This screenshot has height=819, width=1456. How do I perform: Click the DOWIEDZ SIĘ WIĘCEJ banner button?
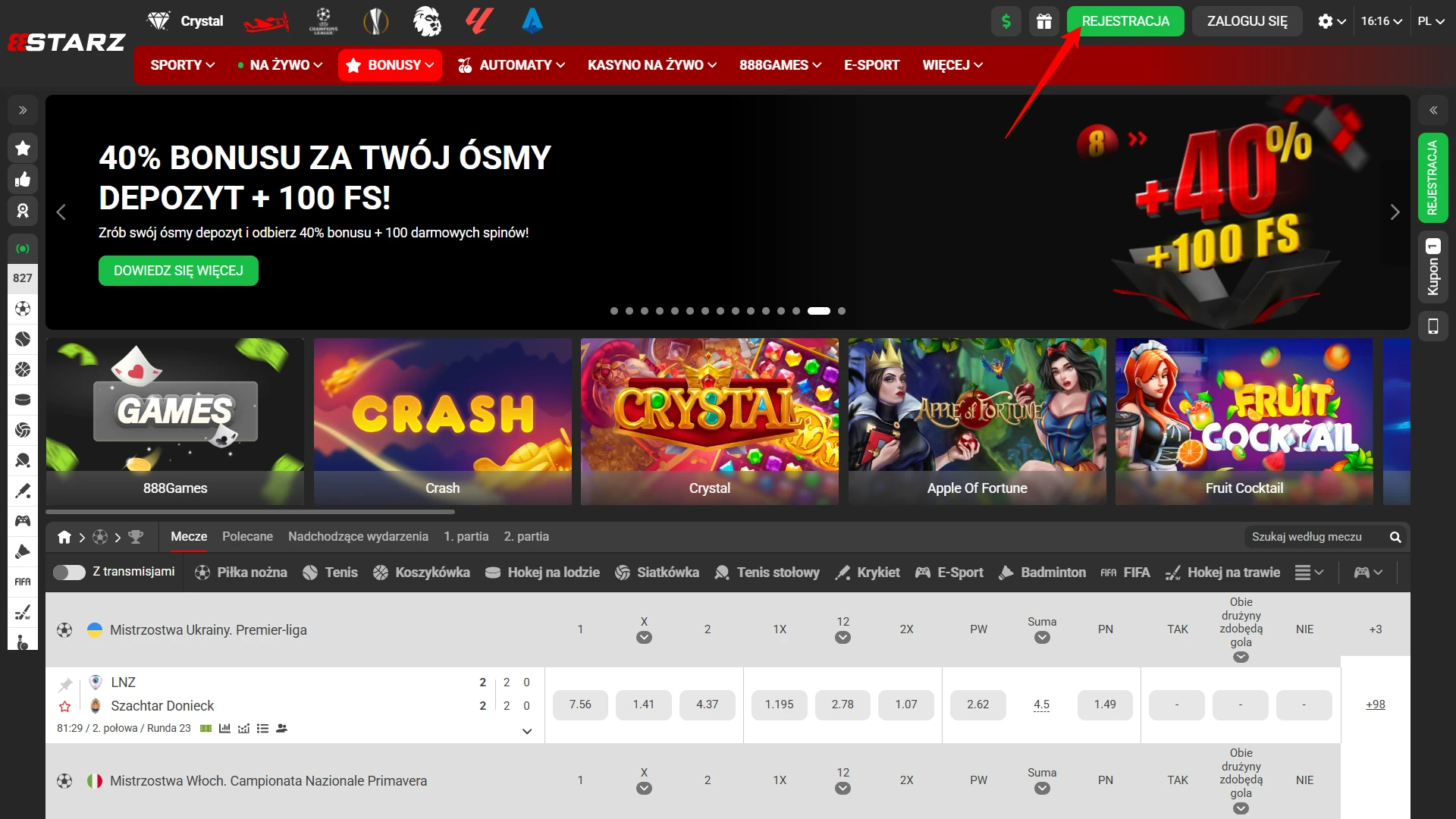click(177, 271)
